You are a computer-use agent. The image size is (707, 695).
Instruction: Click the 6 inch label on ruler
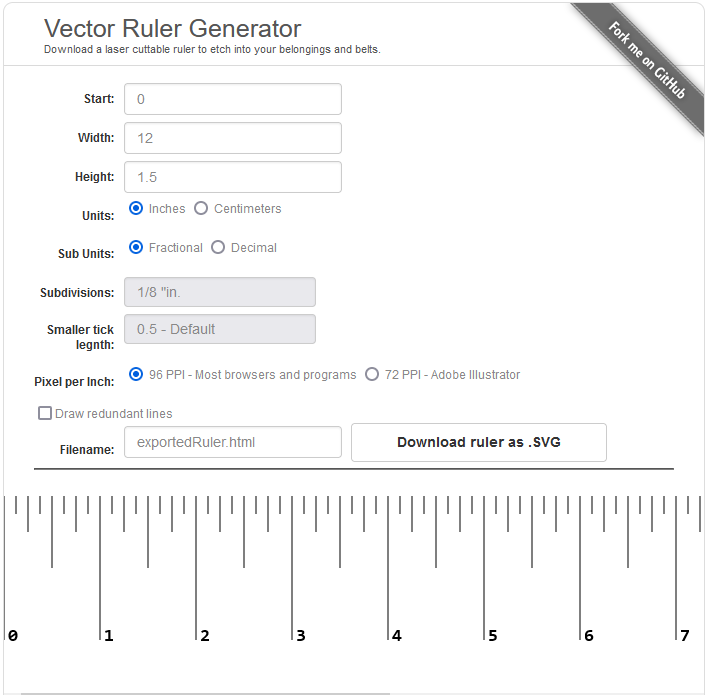[x=588, y=635]
